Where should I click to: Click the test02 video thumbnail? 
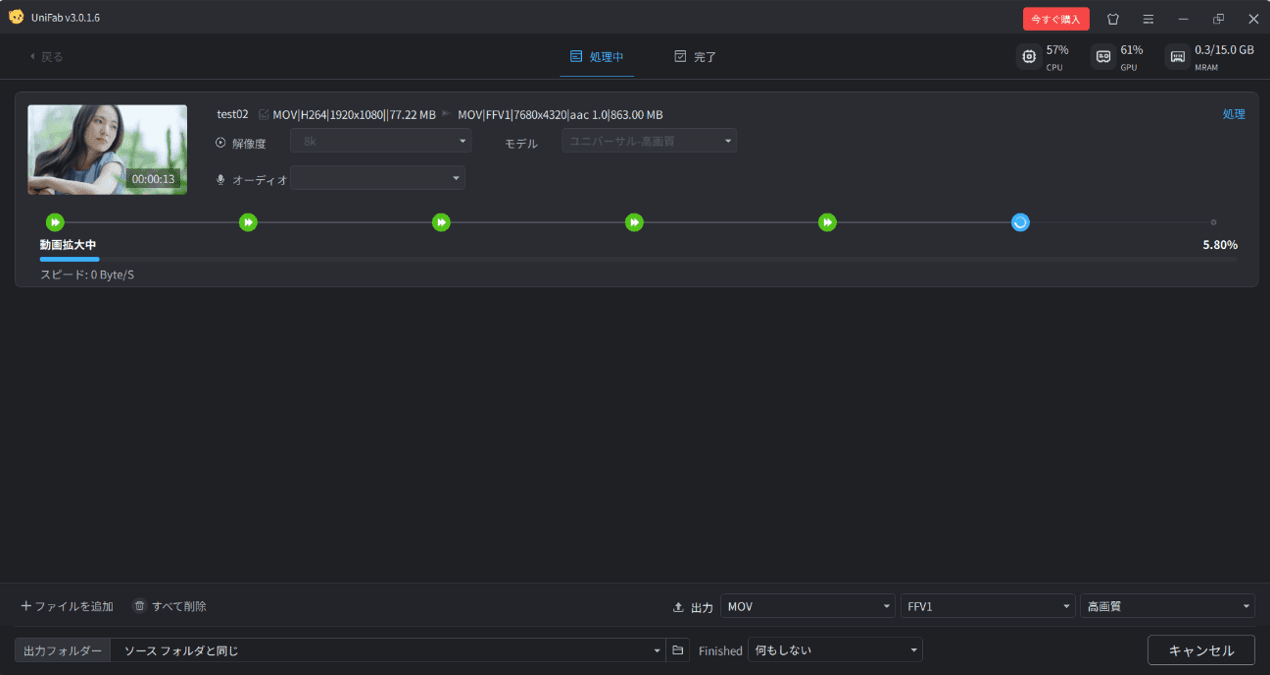coord(107,150)
